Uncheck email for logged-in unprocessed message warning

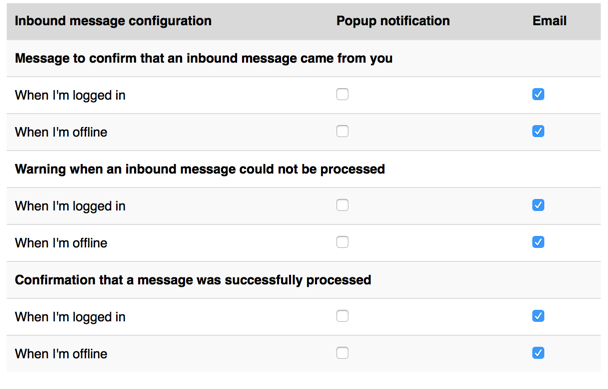[x=538, y=205]
